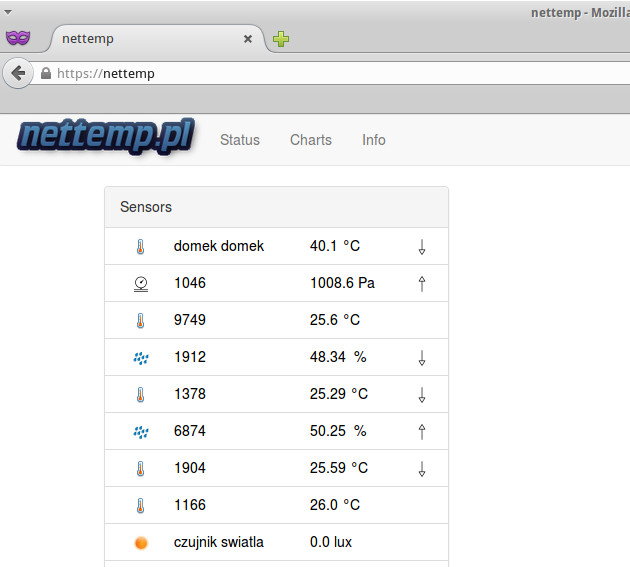Click thermometer icon for sensor 1904
Viewport: 630px width, 567px height.
(140, 468)
